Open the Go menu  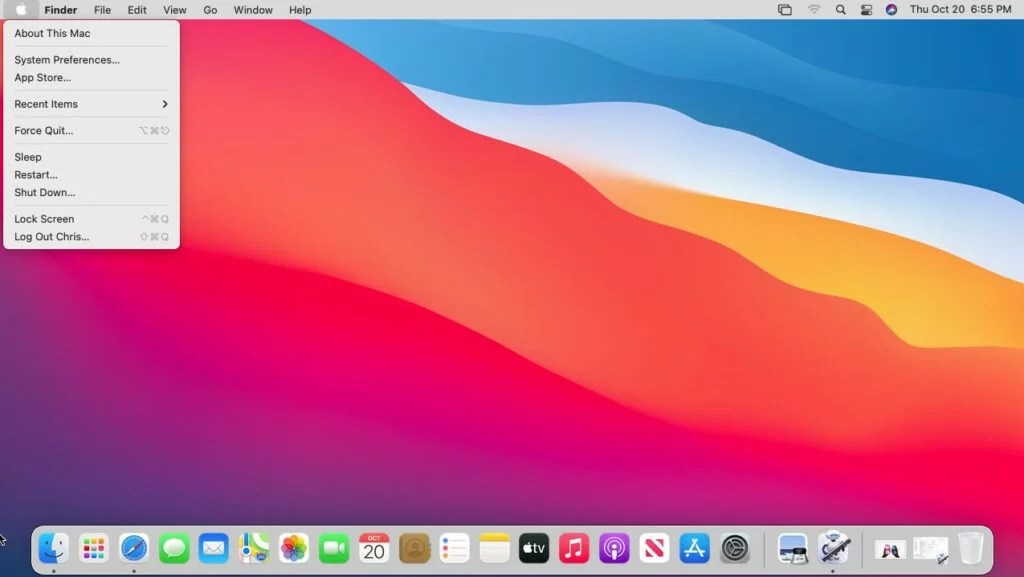click(210, 10)
